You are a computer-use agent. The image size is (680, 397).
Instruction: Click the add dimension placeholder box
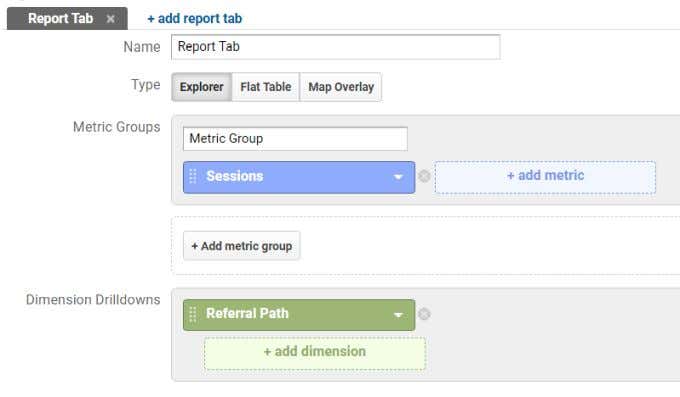point(315,353)
